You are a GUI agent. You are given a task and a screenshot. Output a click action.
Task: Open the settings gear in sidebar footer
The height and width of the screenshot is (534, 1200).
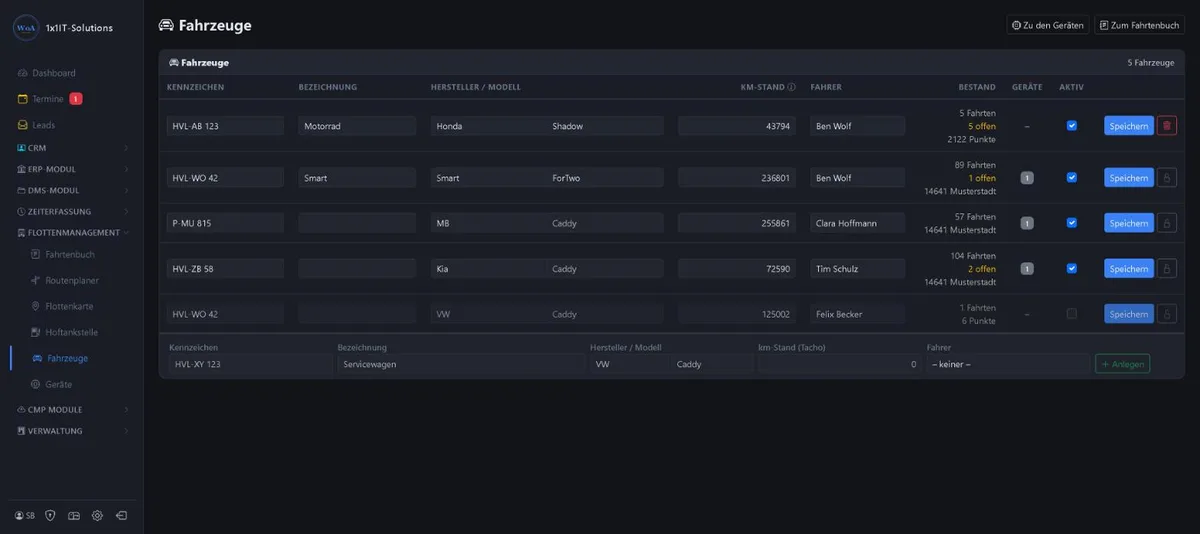[97, 516]
